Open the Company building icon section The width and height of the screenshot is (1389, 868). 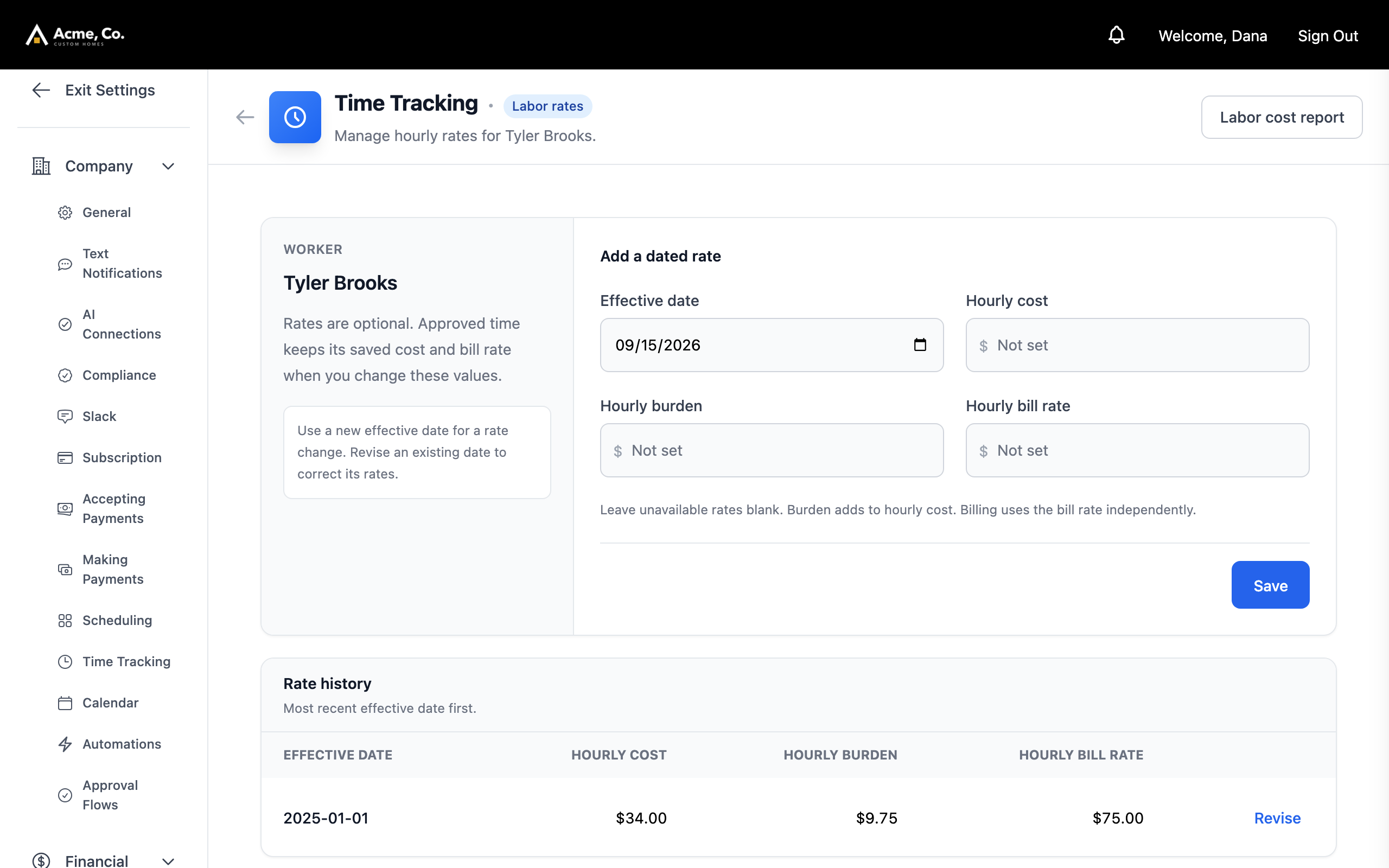[41, 167]
